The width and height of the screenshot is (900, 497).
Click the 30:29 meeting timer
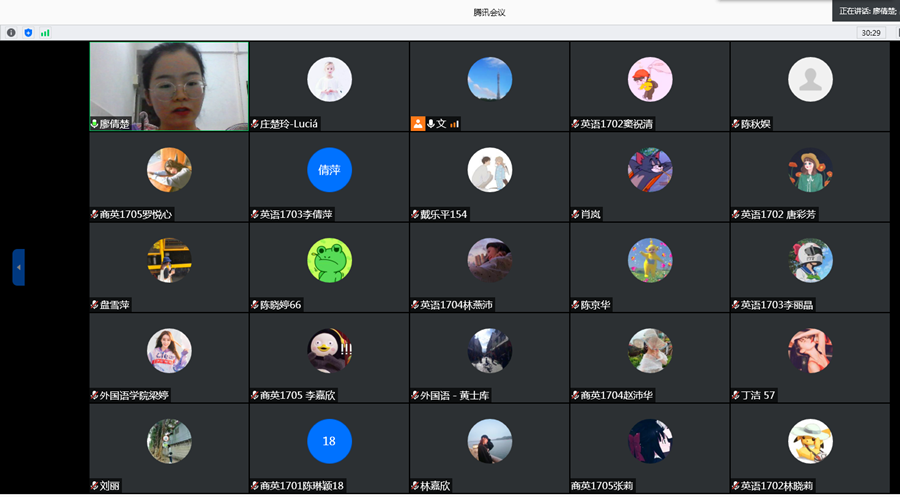(x=871, y=33)
